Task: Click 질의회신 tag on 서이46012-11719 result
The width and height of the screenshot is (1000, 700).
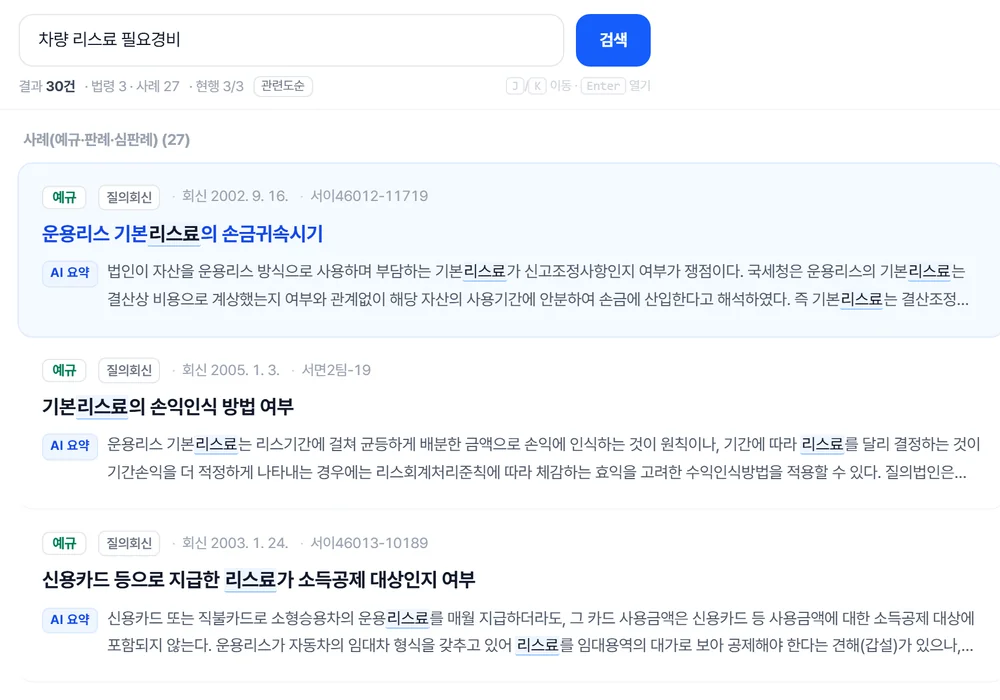Action: point(129,197)
